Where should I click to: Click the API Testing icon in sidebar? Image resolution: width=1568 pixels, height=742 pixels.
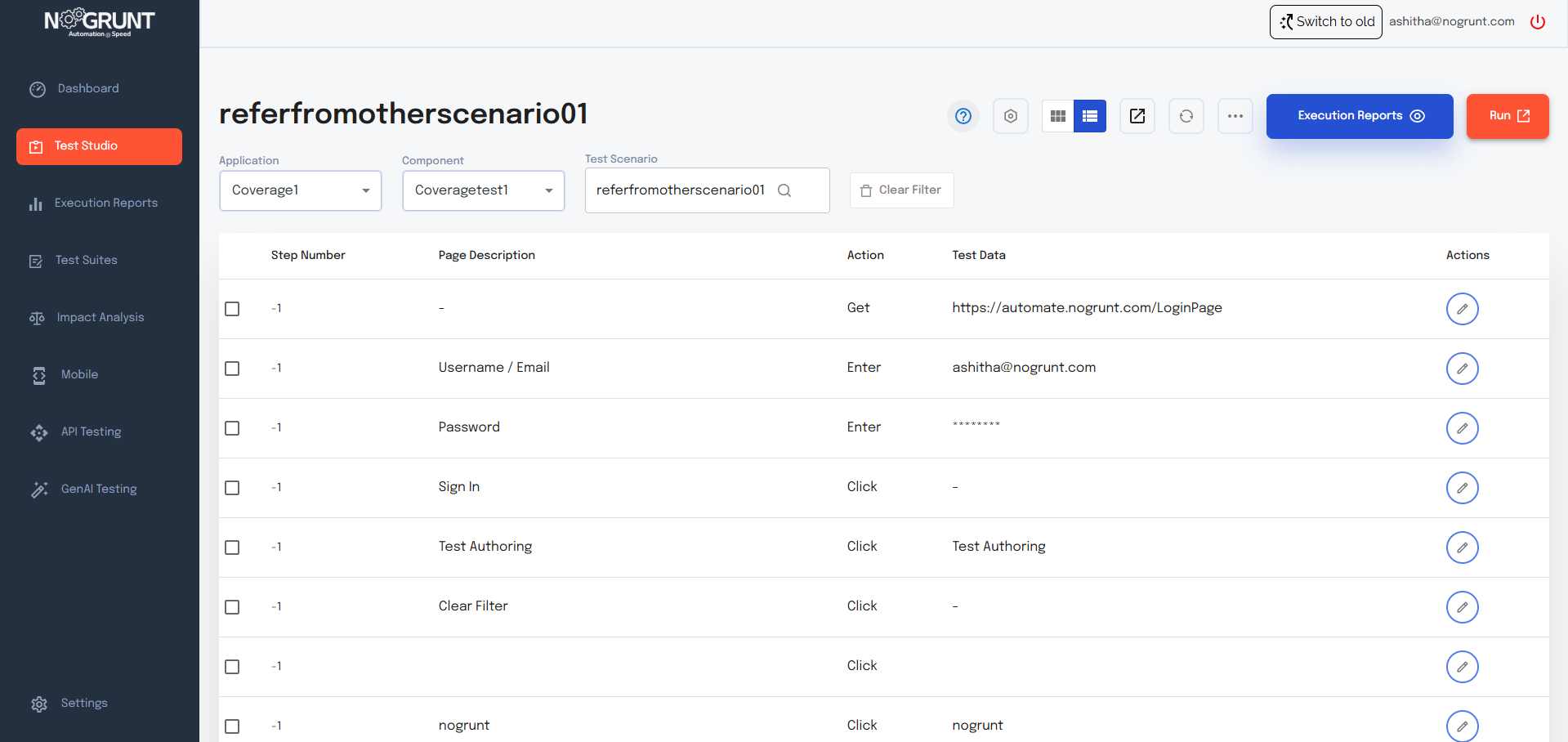[x=39, y=432]
